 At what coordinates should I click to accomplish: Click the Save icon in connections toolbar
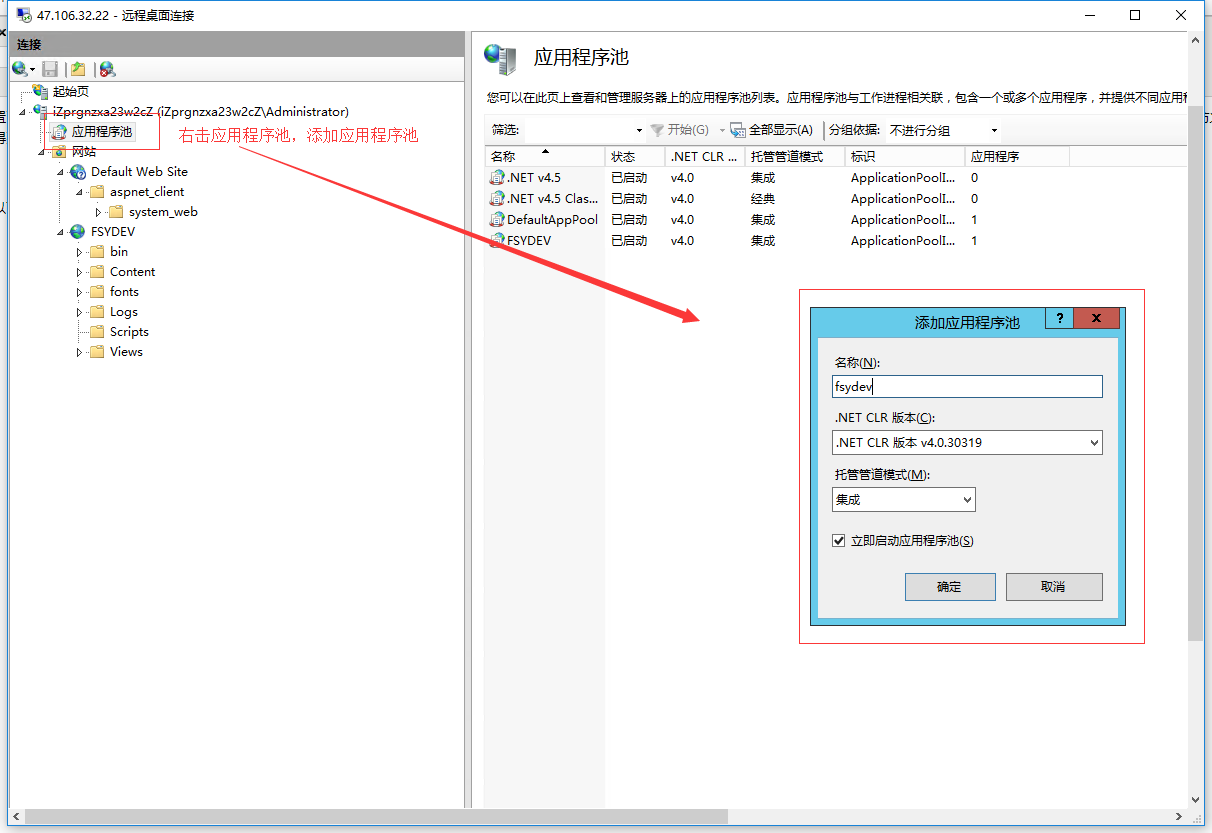(49, 68)
